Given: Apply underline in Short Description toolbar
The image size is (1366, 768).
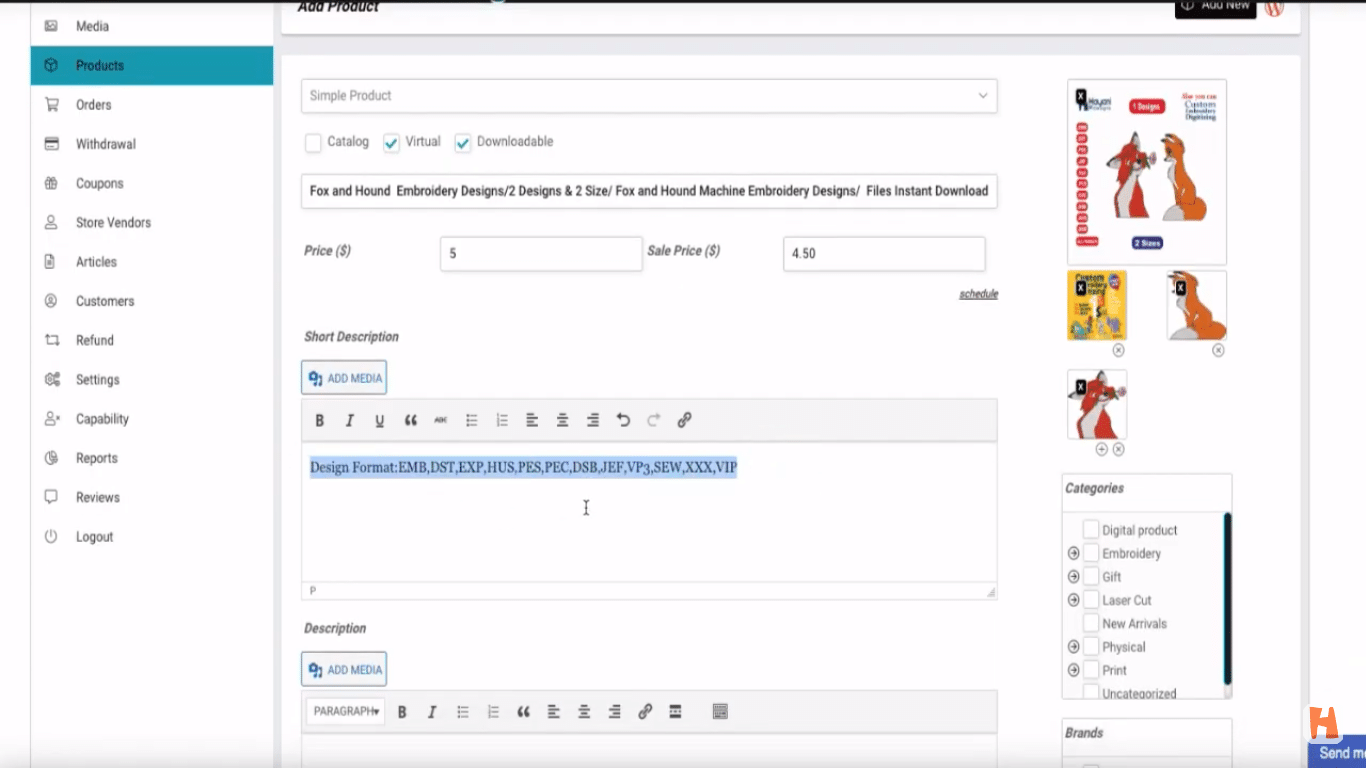Looking at the screenshot, I should pyautogui.click(x=380, y=421).
